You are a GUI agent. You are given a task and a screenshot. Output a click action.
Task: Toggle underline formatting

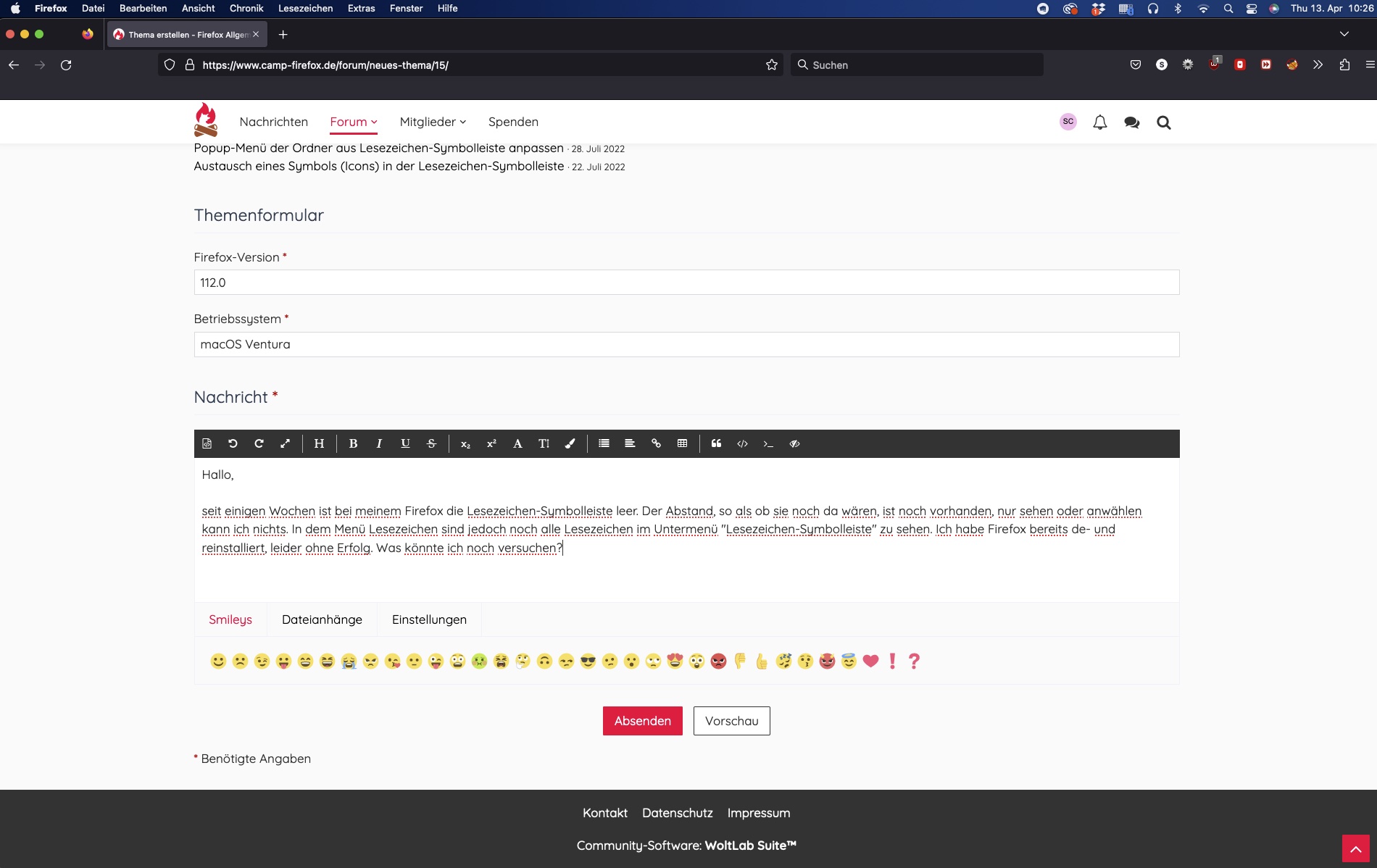point(405,443)
